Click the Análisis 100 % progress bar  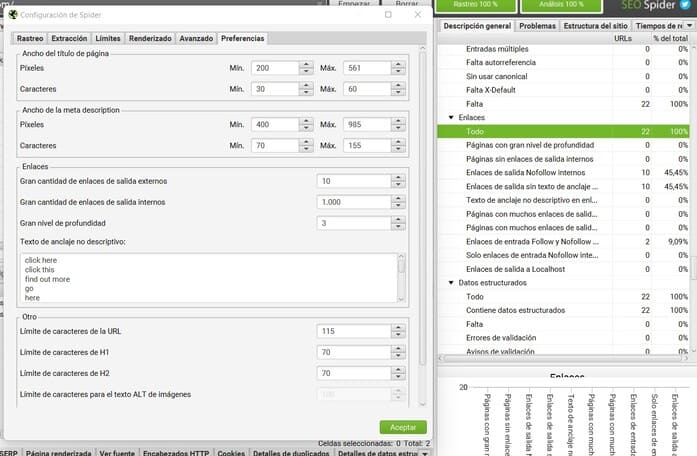click(561, 5)
